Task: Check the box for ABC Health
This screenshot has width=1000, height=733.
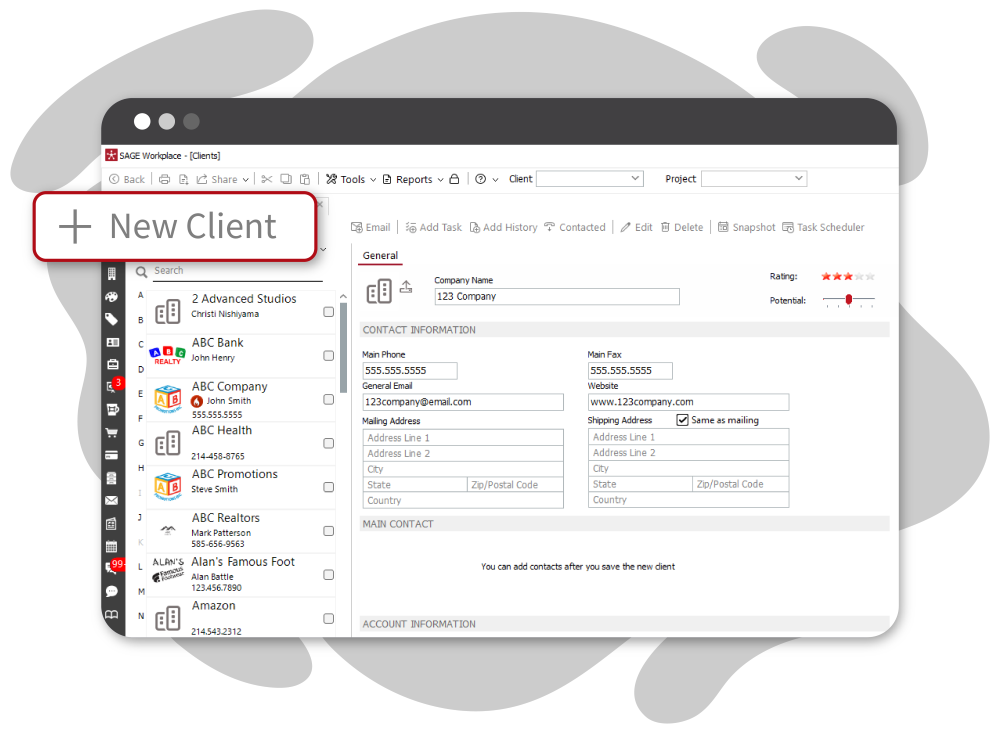Action: pos(328,443)
